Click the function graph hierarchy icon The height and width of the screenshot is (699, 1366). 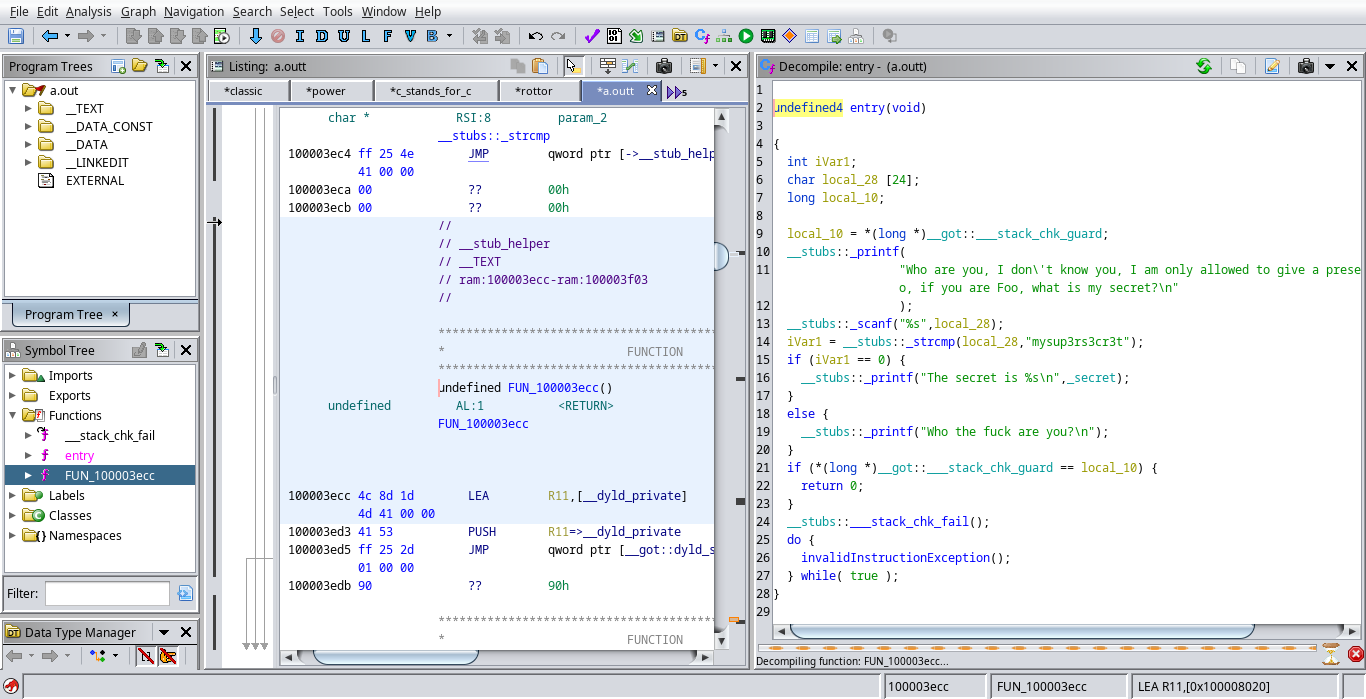click(724, 36)
